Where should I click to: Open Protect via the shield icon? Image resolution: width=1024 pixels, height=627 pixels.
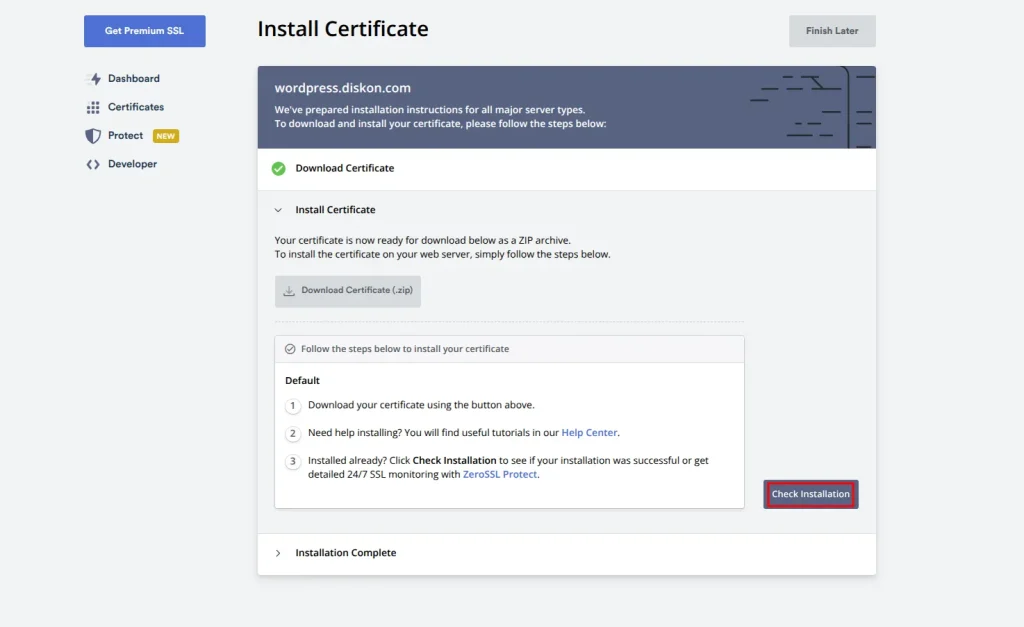pyautogui.click(x=94, y=135)
